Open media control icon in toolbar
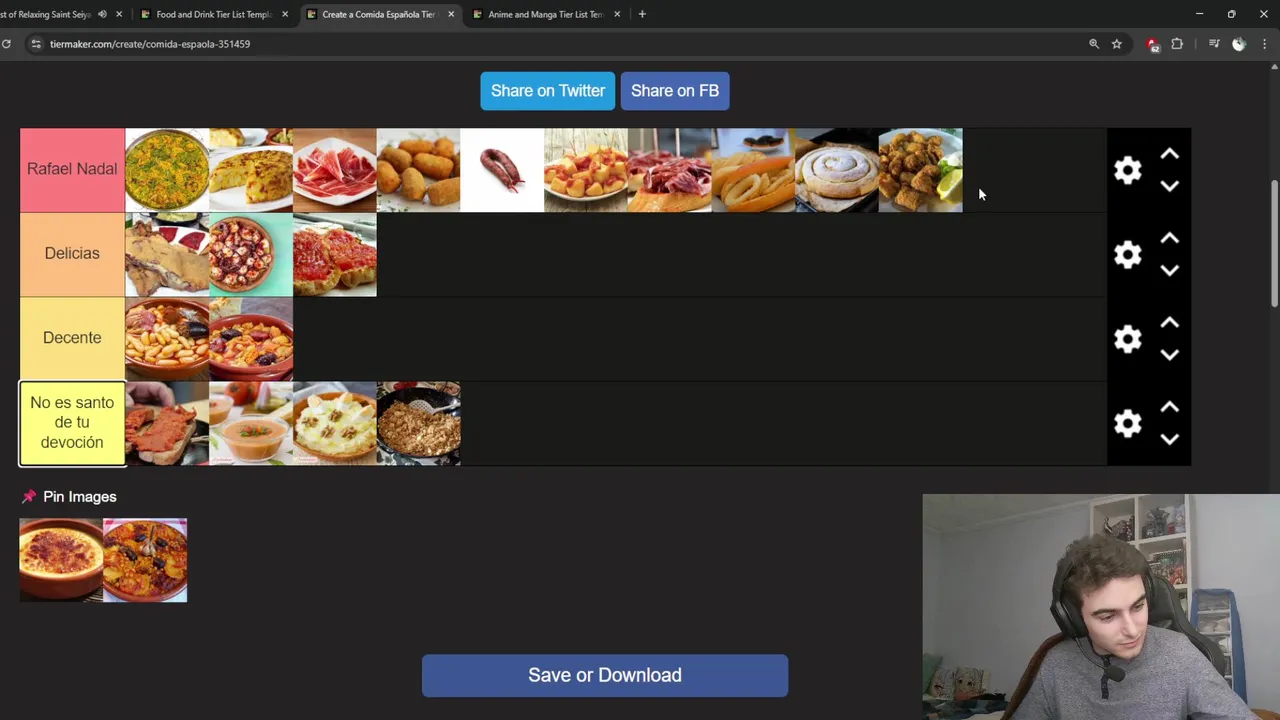 click(x=1214, y=44)
